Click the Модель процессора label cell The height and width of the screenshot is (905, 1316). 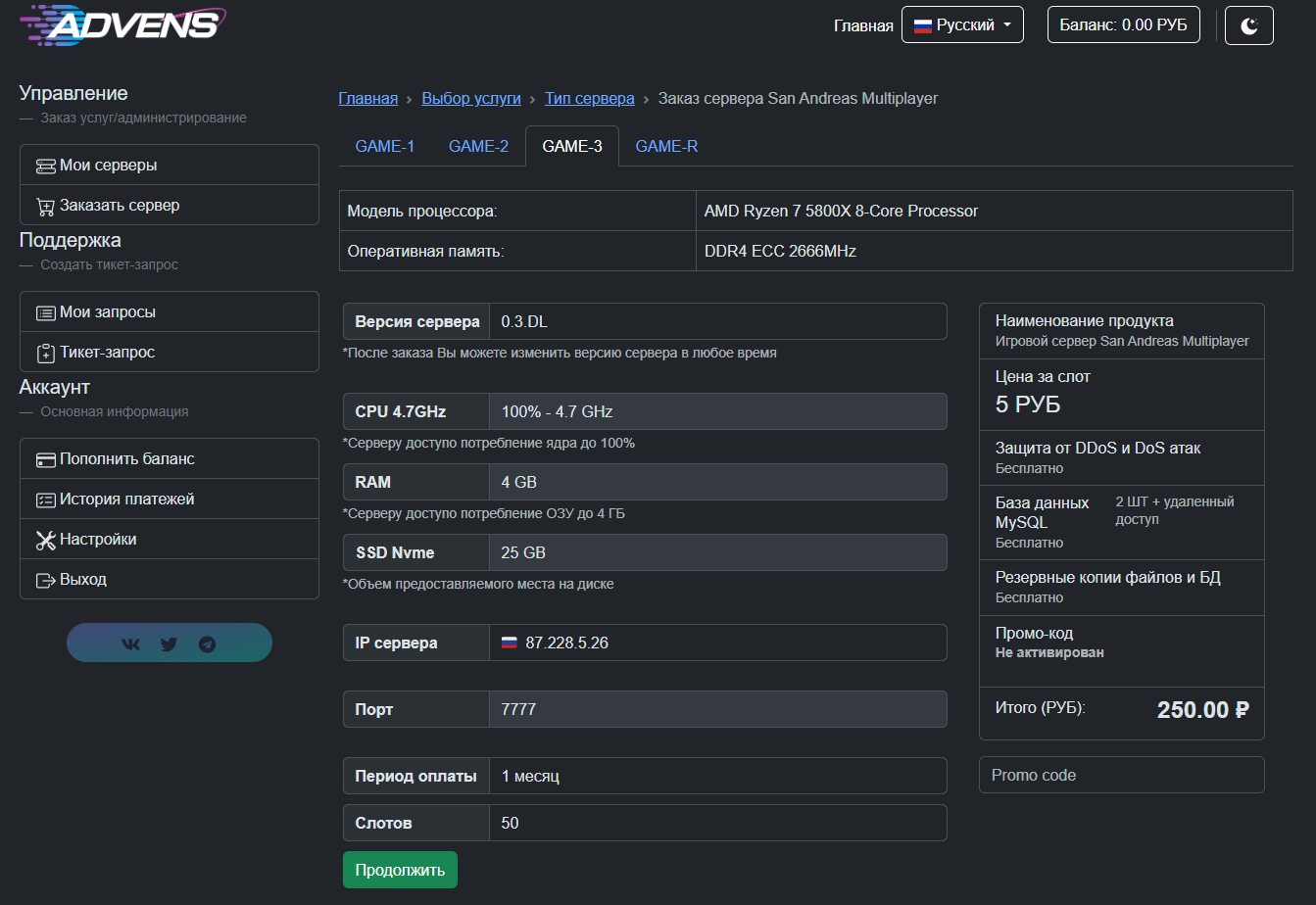click(x=517, y=211)
